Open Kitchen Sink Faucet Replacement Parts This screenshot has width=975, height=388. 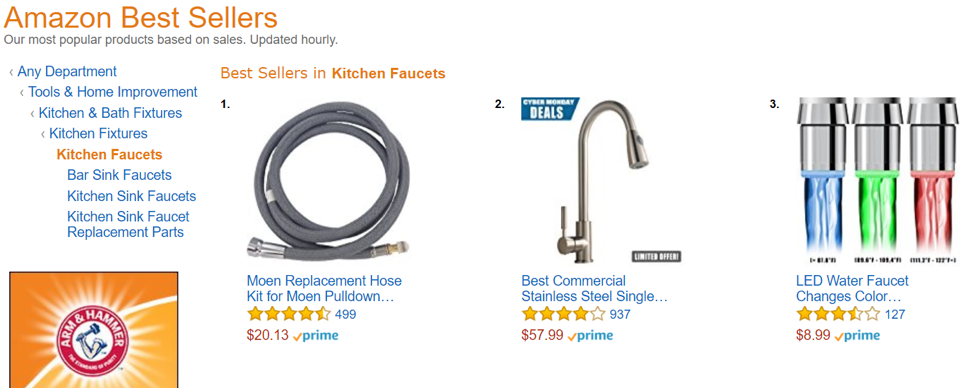click(x=128, y=224)
